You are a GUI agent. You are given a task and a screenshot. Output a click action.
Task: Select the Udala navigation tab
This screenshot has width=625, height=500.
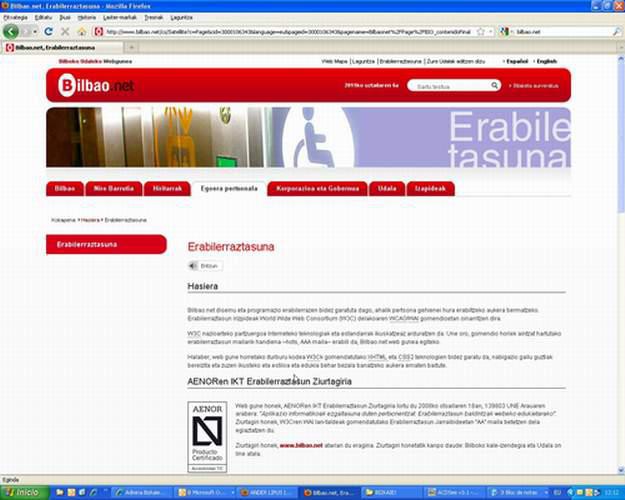[x=387, y=189]
